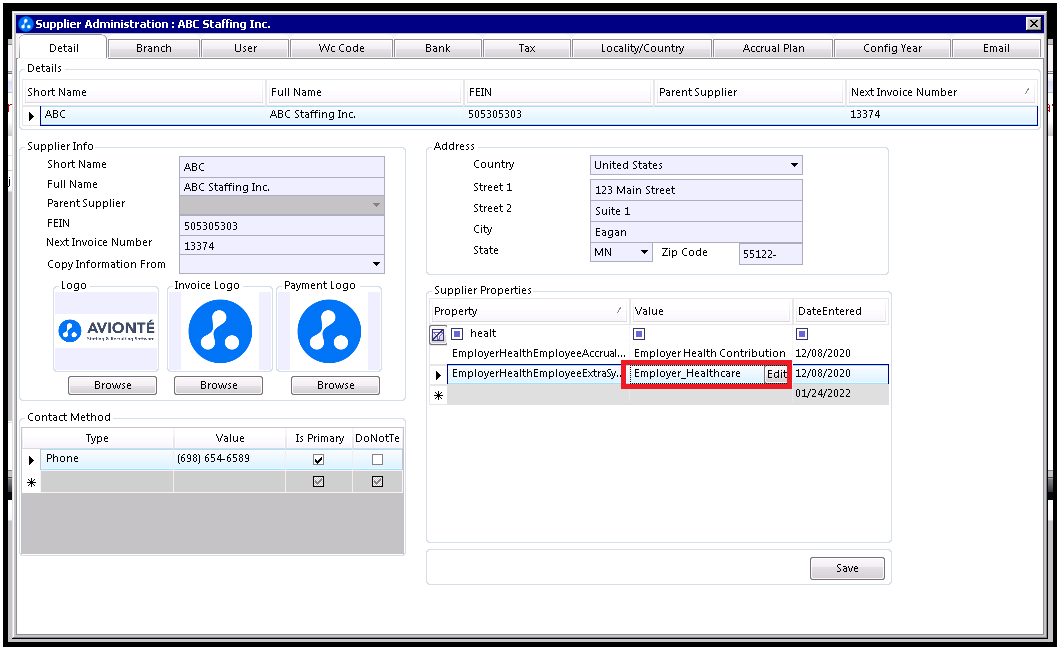Open the Wc Code tab
The height and width of the screenshot is (651, 1057).
[342, 49]
